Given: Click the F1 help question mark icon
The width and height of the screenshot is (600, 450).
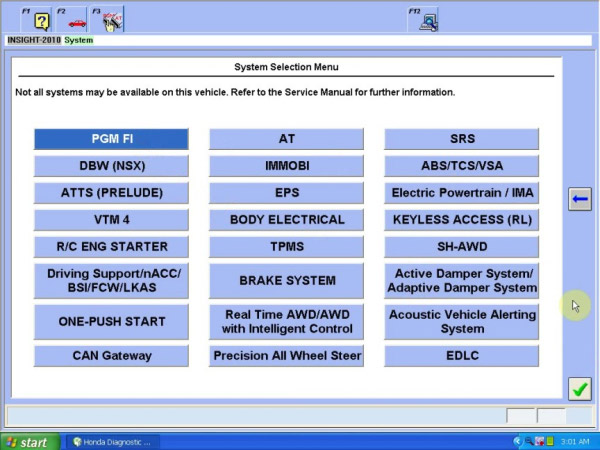Looking at the screenshot, I should tap(43, 21).
